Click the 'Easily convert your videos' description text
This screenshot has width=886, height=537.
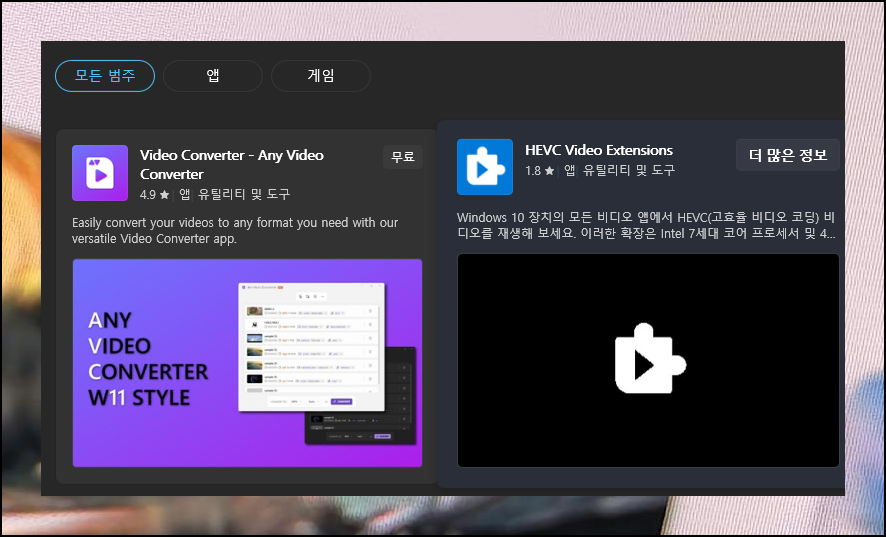click(x=235, y=231)
